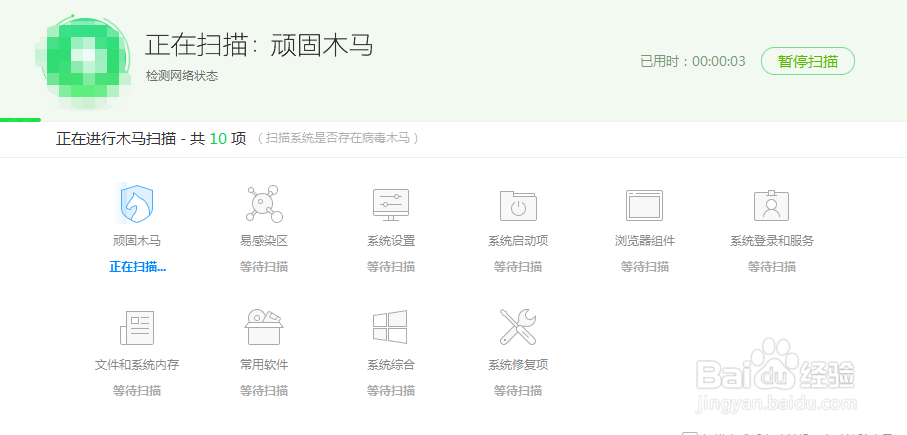Select the 易感染区 network nodes icon
Image resolution: width=907 pixels, height=435 pixels.
264,204
